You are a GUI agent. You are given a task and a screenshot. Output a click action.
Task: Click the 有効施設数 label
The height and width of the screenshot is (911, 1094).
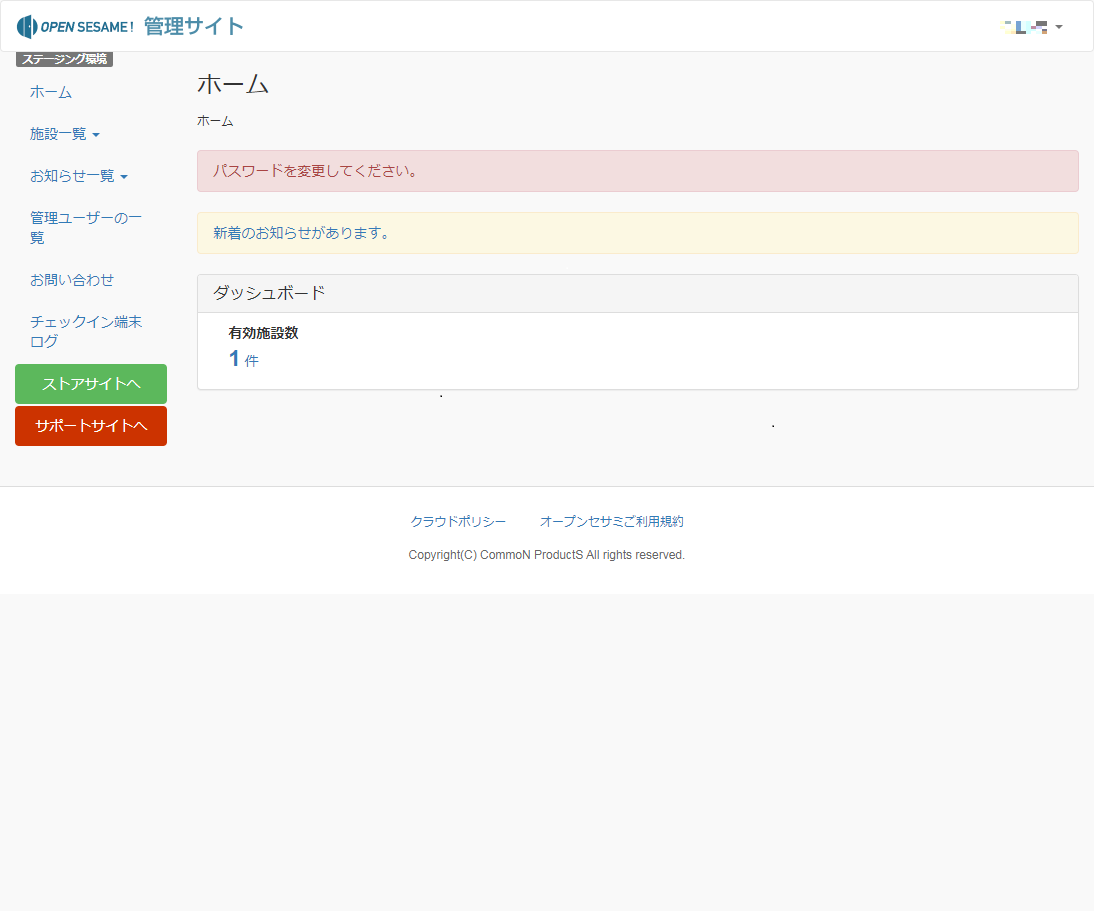[263, 333]
